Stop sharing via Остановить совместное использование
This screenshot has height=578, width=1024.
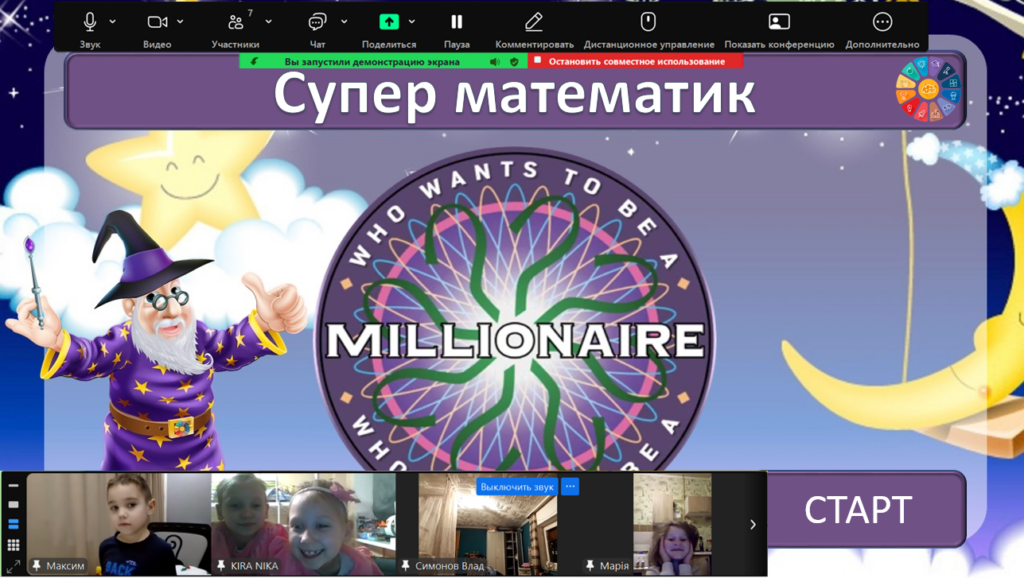pyautogui.click(x=635, y=61)
